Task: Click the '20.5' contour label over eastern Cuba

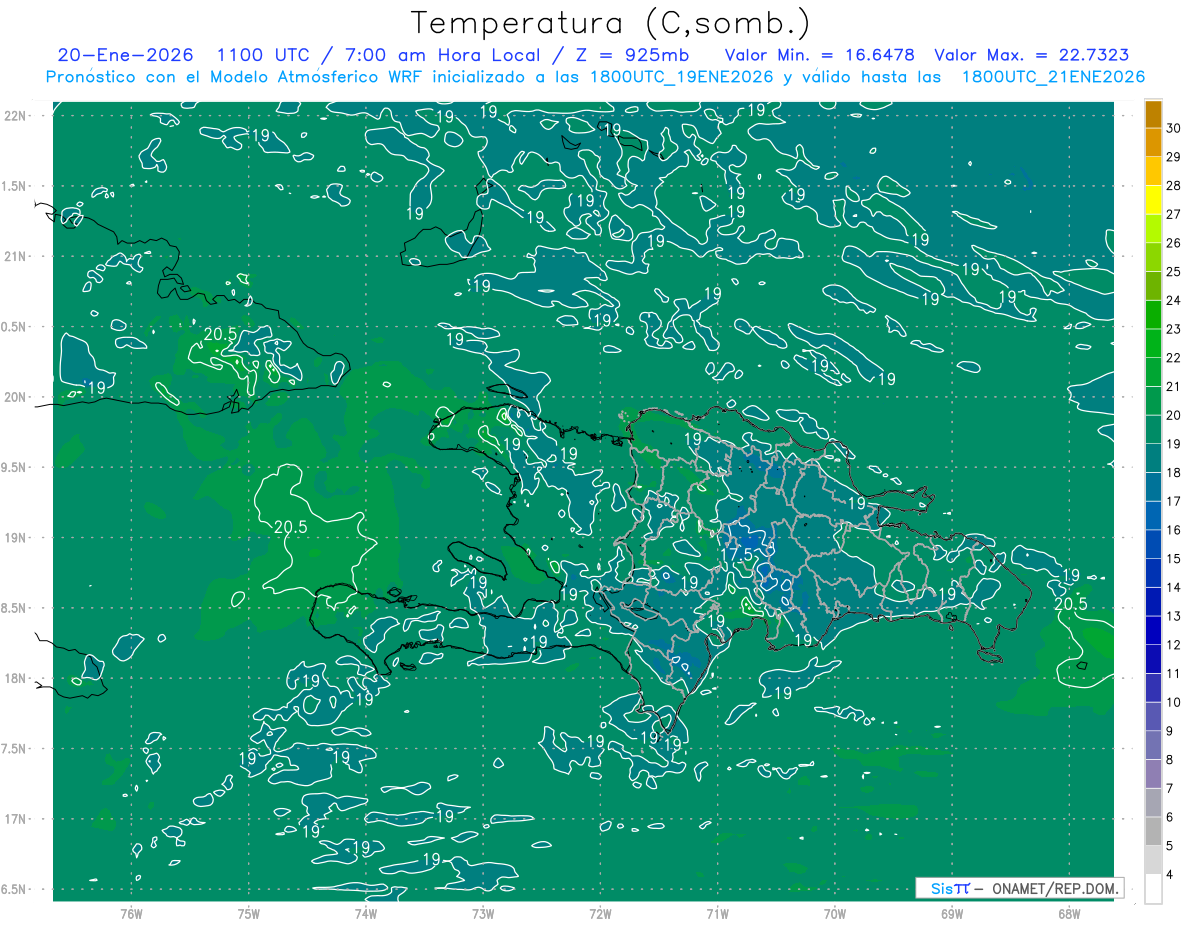Action: coord(220,334)
